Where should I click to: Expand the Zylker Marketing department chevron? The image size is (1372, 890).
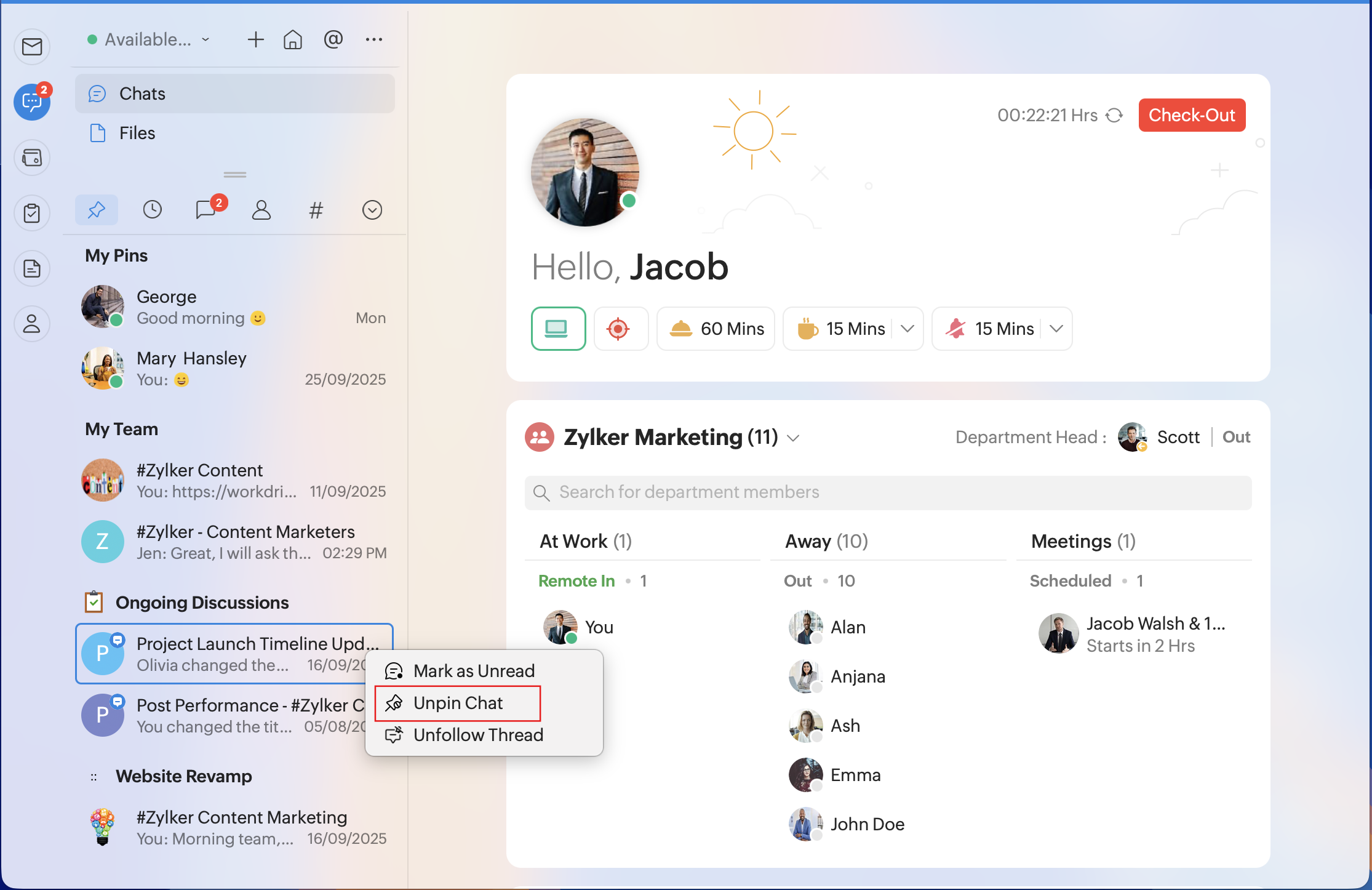[x=794, y=438]
